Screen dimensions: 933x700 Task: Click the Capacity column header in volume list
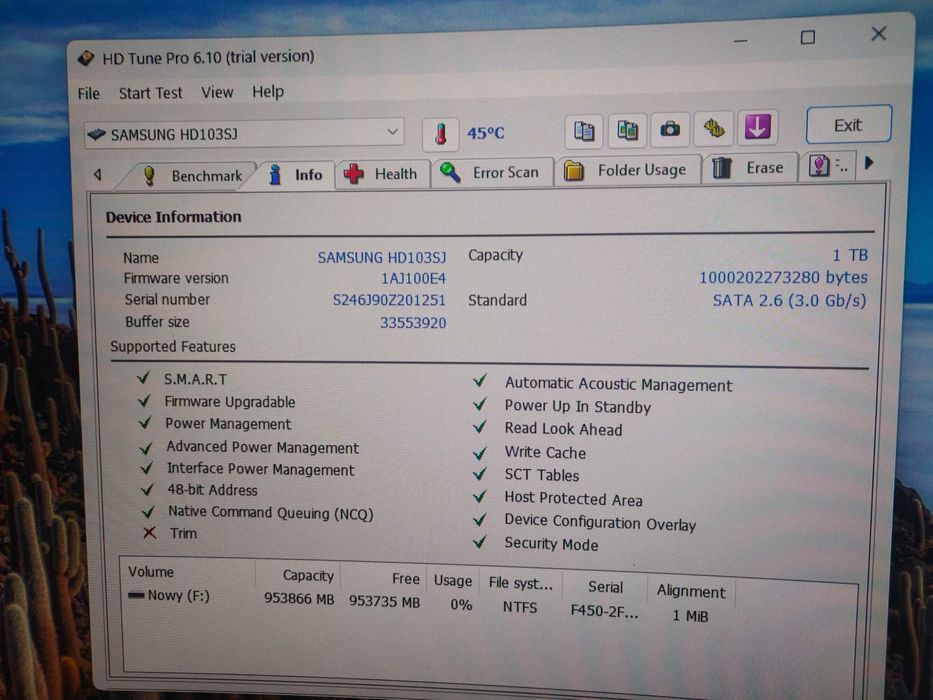[308, 576]
